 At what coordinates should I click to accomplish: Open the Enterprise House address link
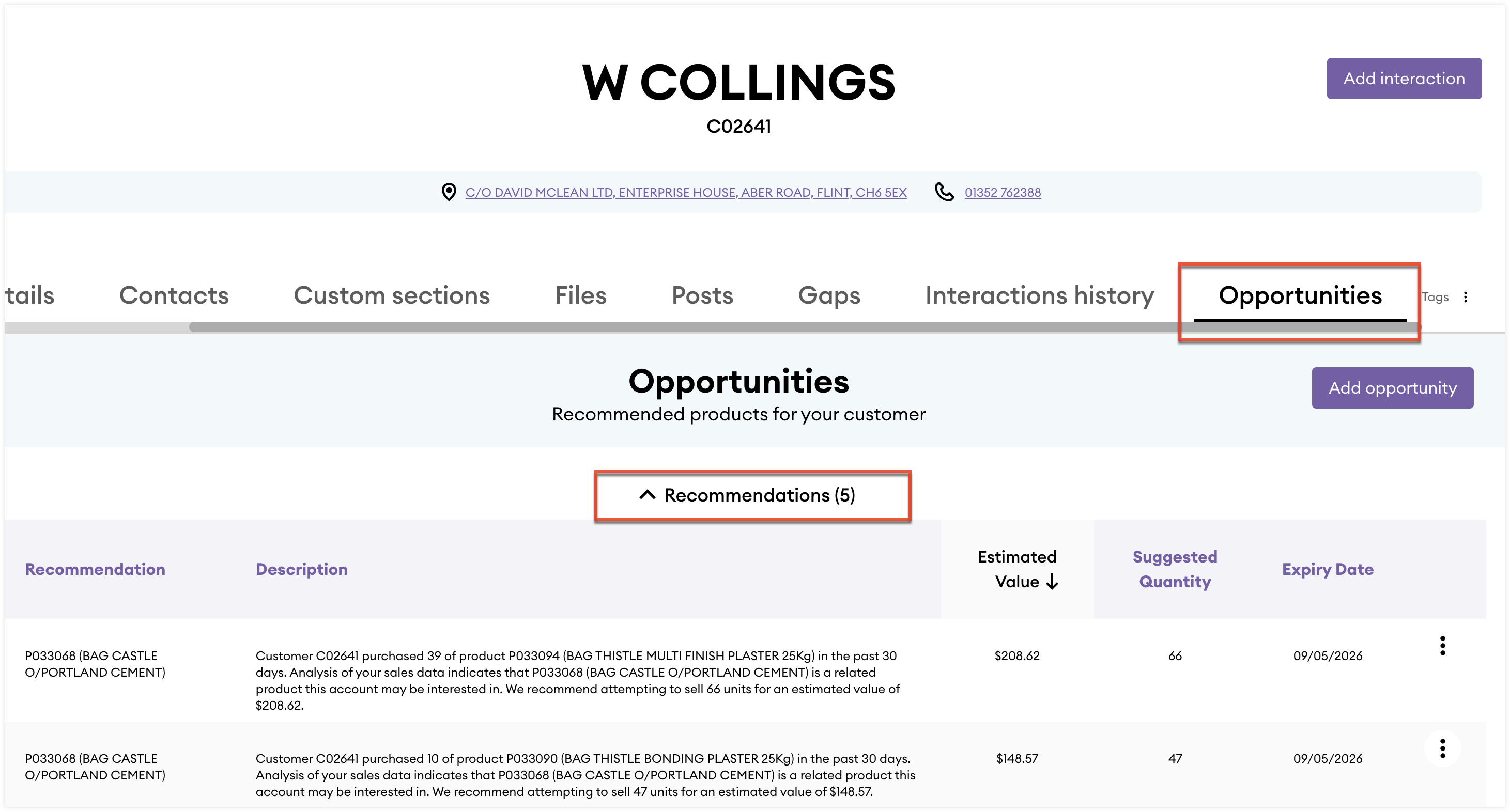pyautogui.click(x=686, y=193)
